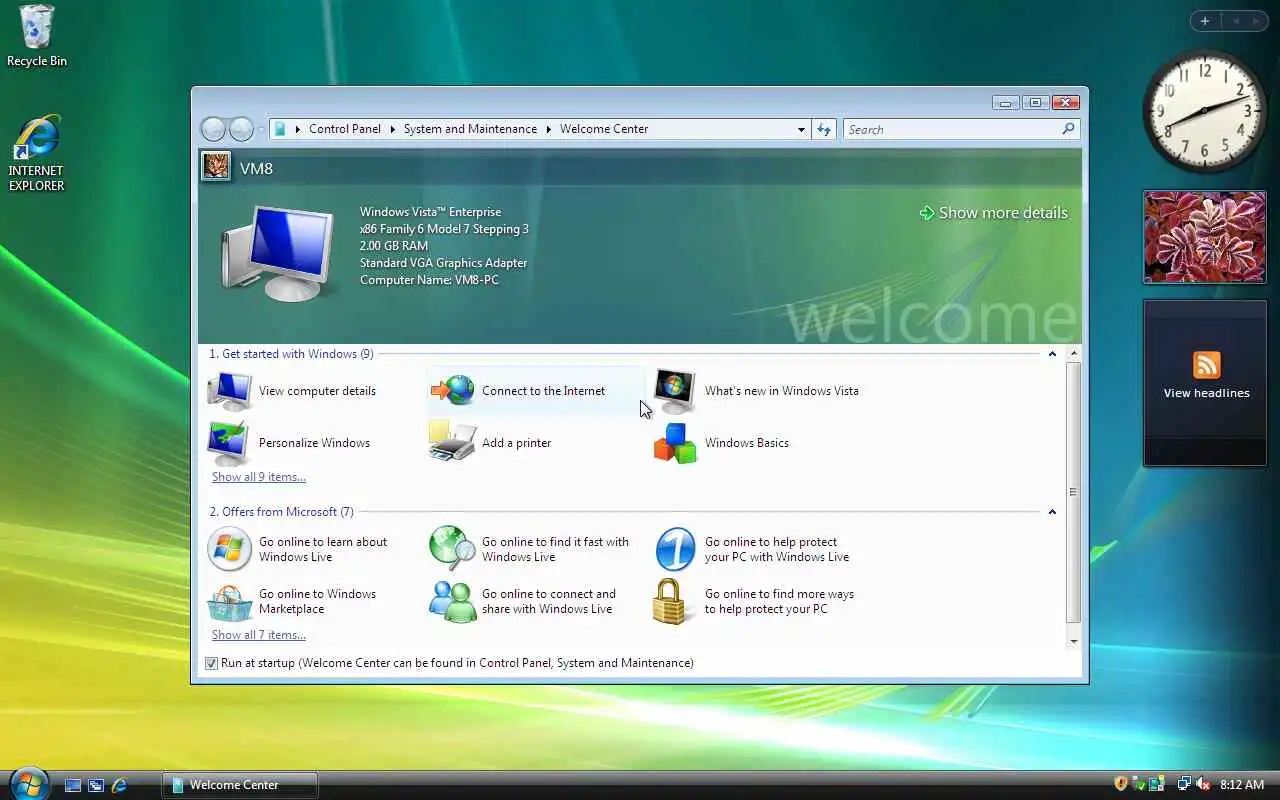Collapse the Offers from Microsoft section
The image size is (1280, 800).
[x=1052, y=512]
